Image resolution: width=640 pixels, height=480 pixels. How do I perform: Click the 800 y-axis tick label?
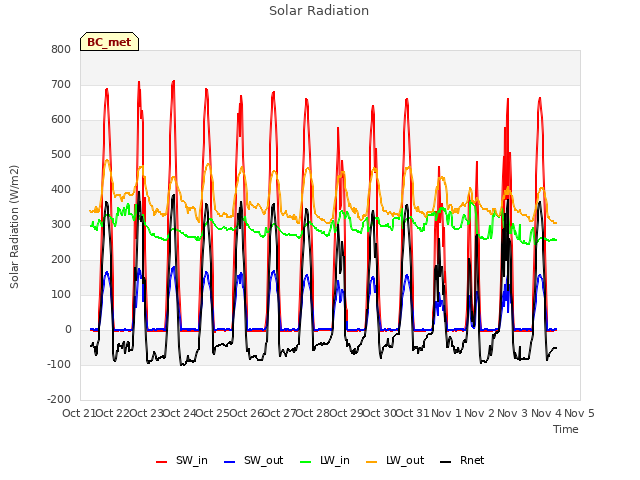tap(61, 49)
